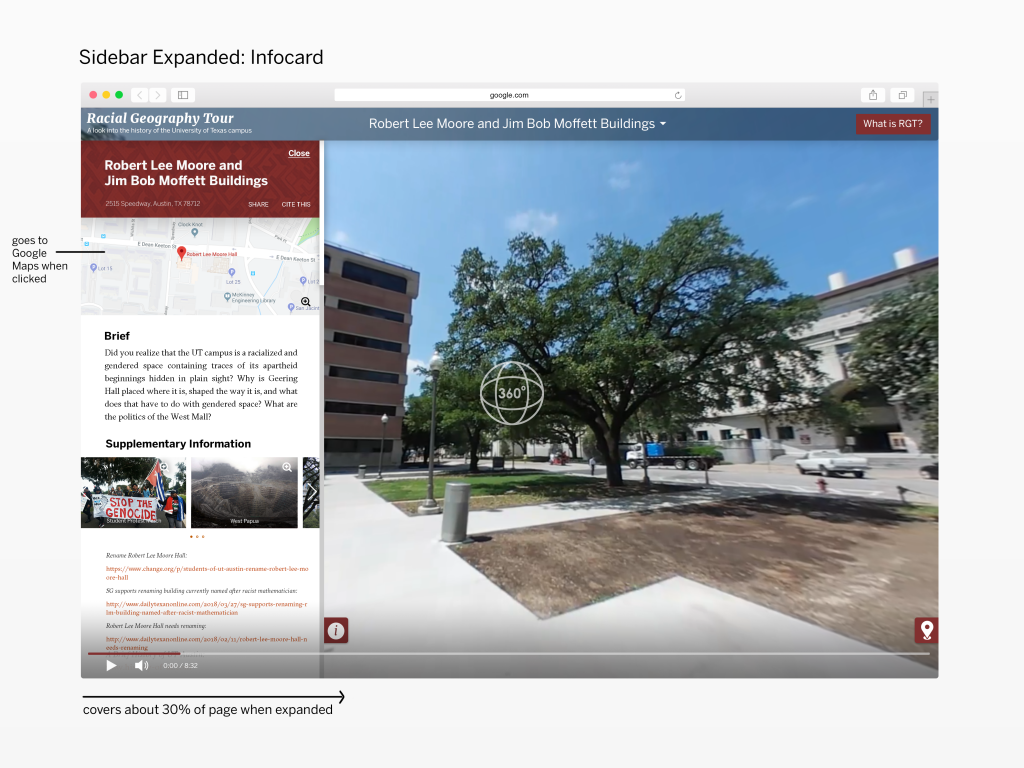Open the SG supports renaming Daily Texan link
The image size is (1024, 768).
[206, 608]
